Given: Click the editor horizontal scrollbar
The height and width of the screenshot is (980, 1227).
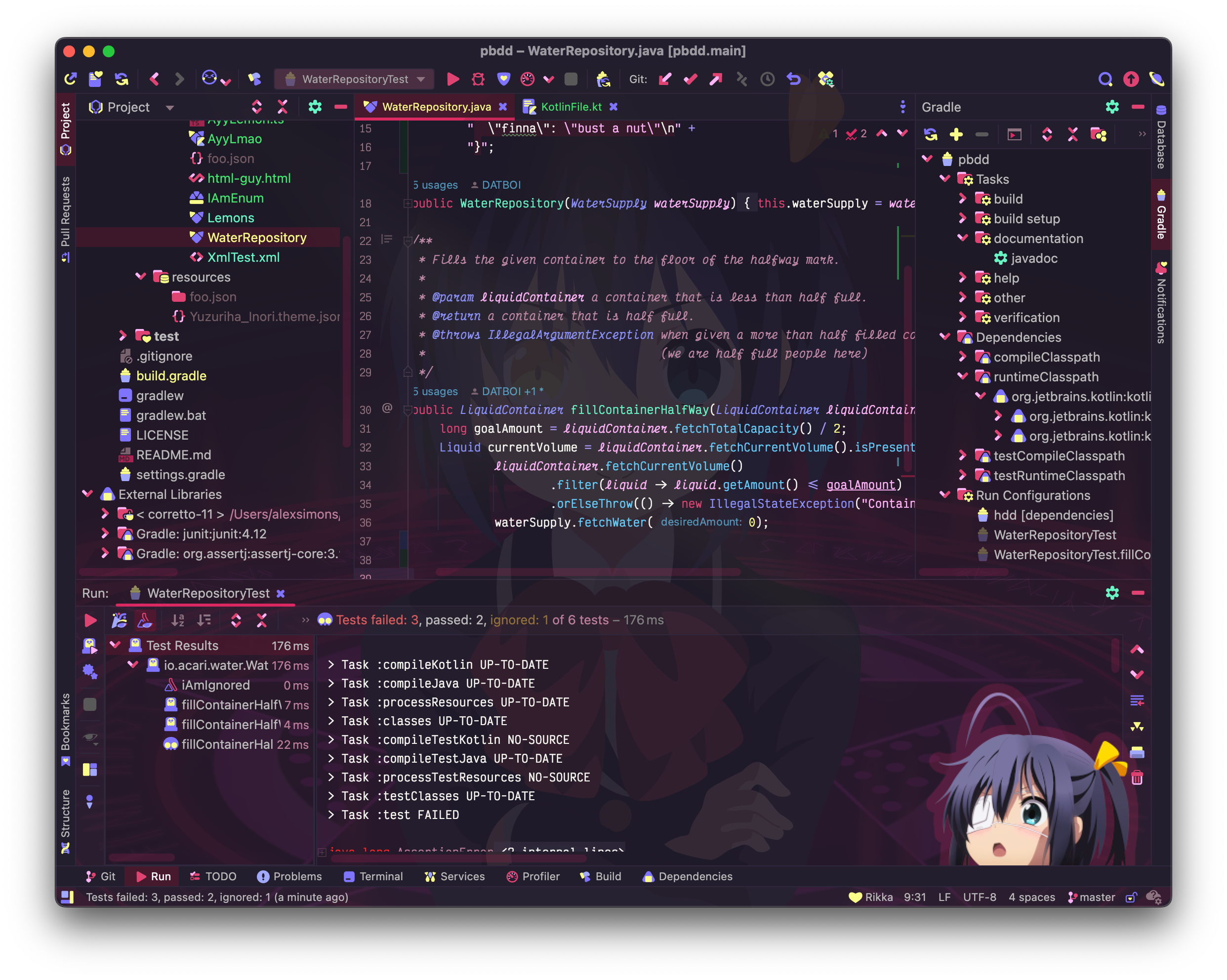Looking at the screenshot, I should [x=587, y=572].
